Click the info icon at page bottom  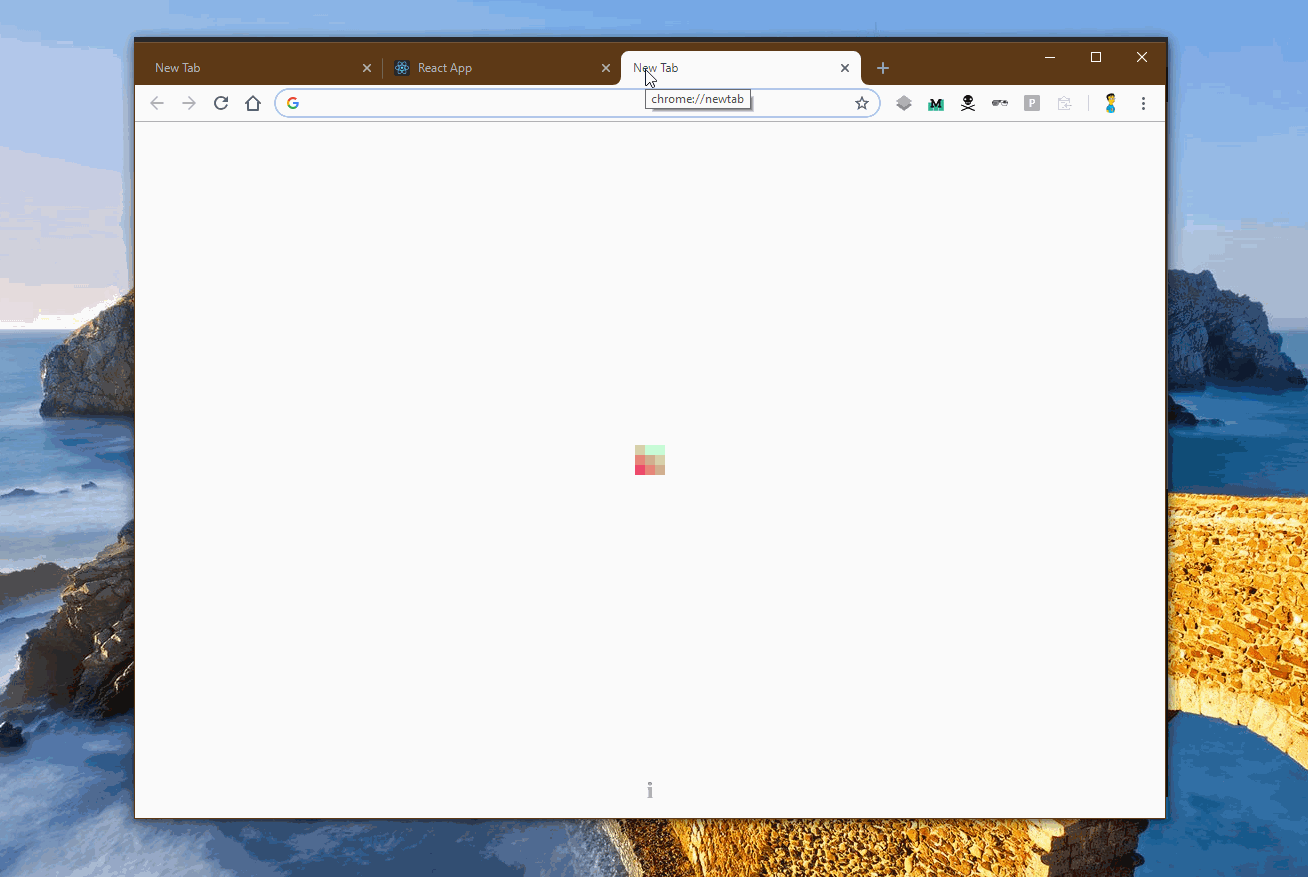coord(649,789)
